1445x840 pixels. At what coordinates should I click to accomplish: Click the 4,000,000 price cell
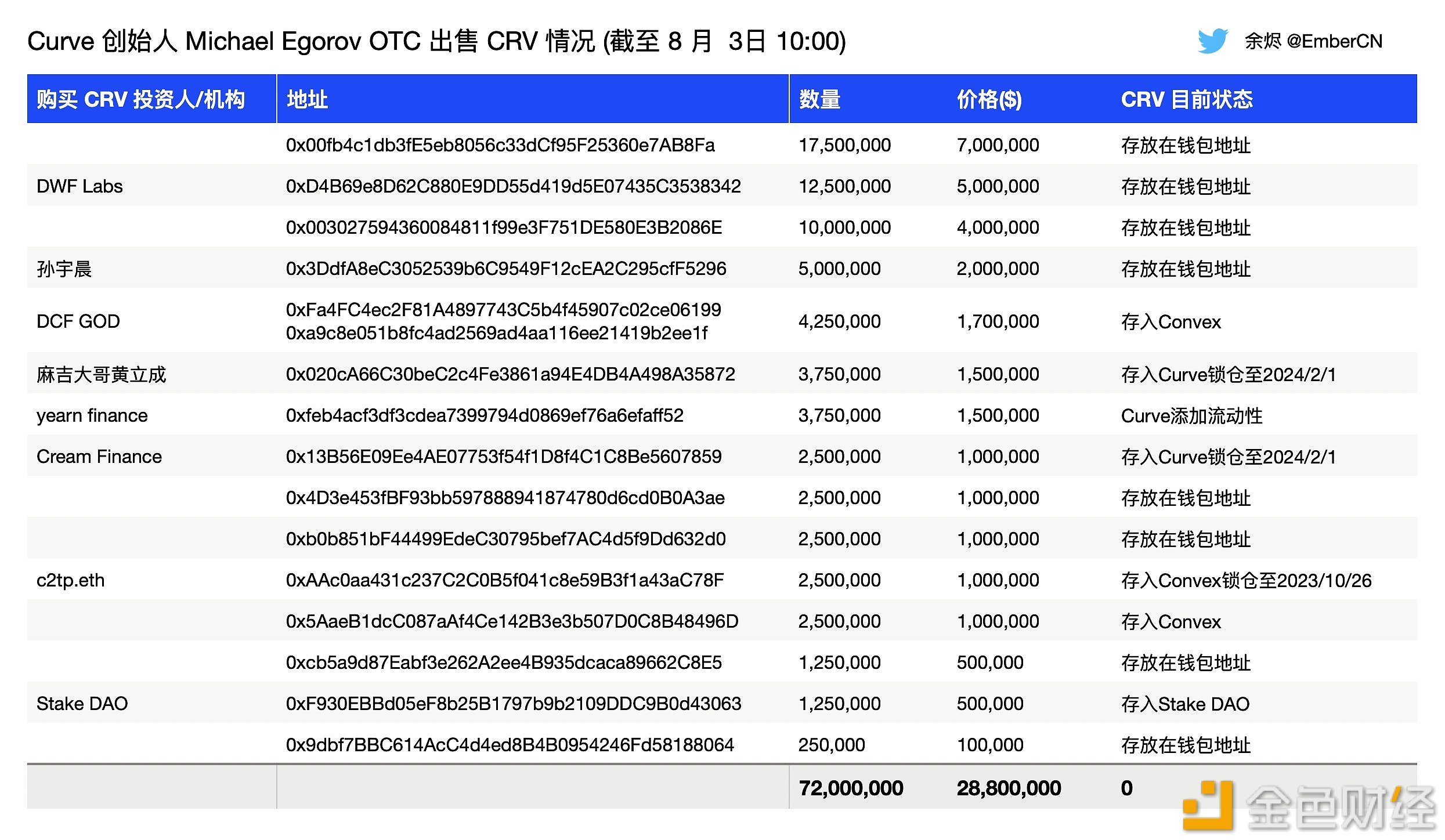(x=998, y=227)
